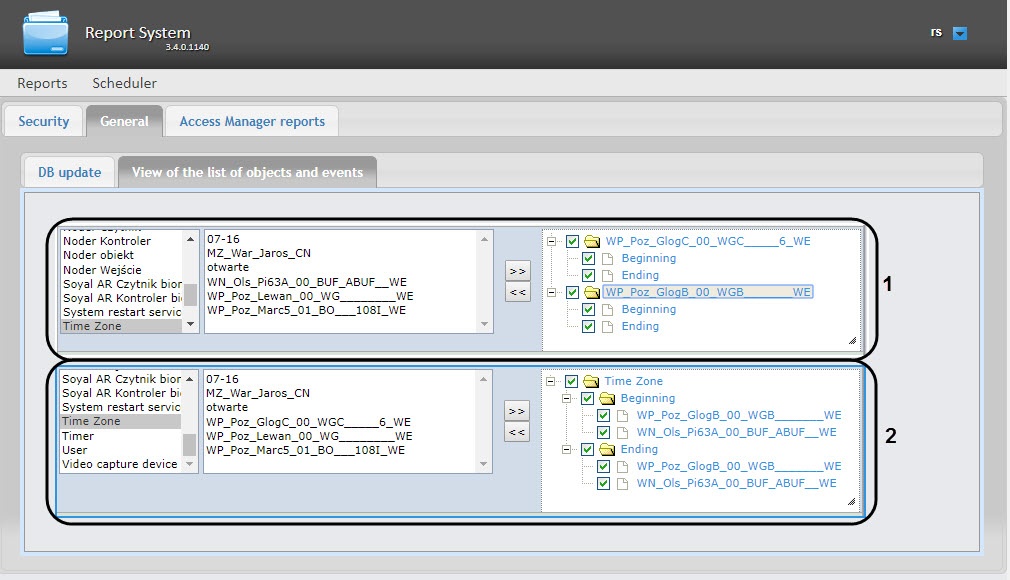Collapse the Ending node in lower tree
The width and height of the screenshot is (1010, 580).
coord(569,449)
